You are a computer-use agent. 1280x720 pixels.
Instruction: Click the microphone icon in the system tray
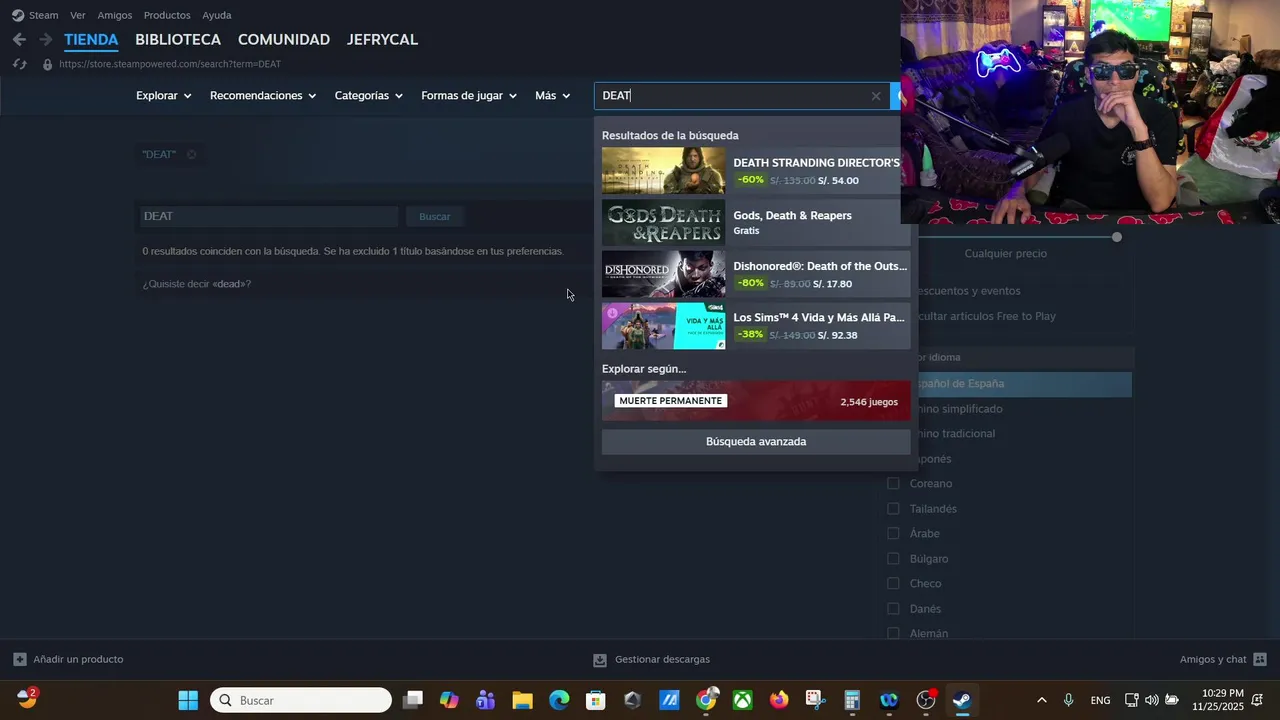click(1069, 700)
